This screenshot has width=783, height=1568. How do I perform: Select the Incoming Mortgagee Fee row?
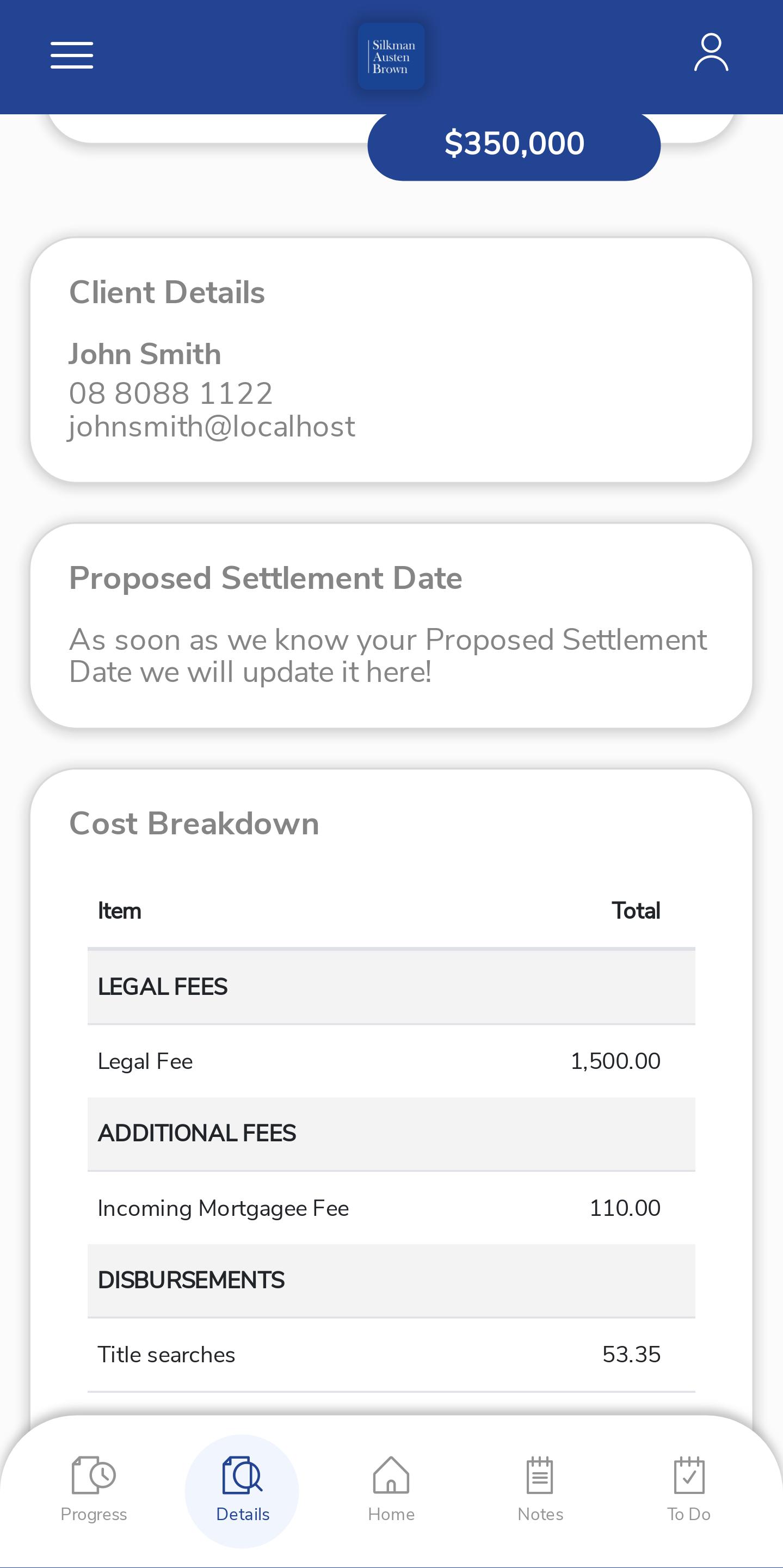coord(391,1208)
